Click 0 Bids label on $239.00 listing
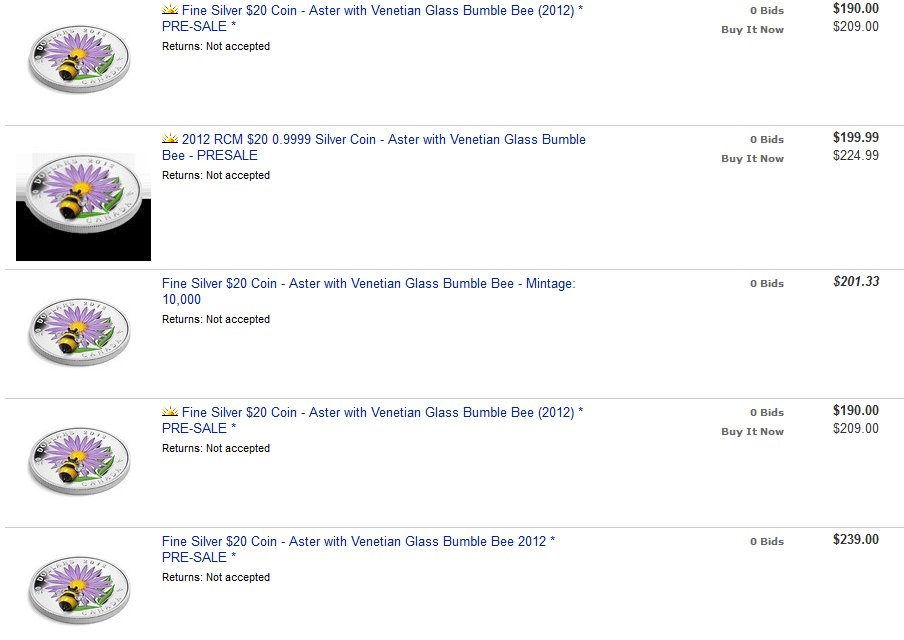This screenshot has width=904, height=640. (x=767, y=541)
